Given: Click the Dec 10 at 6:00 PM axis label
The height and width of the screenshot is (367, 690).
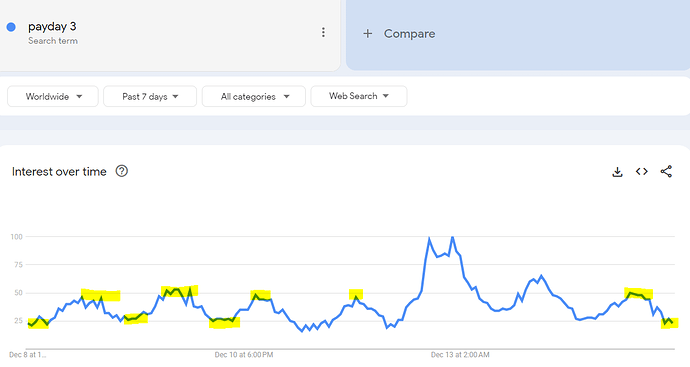Looking at the screenshot, I should coord(244,355).
